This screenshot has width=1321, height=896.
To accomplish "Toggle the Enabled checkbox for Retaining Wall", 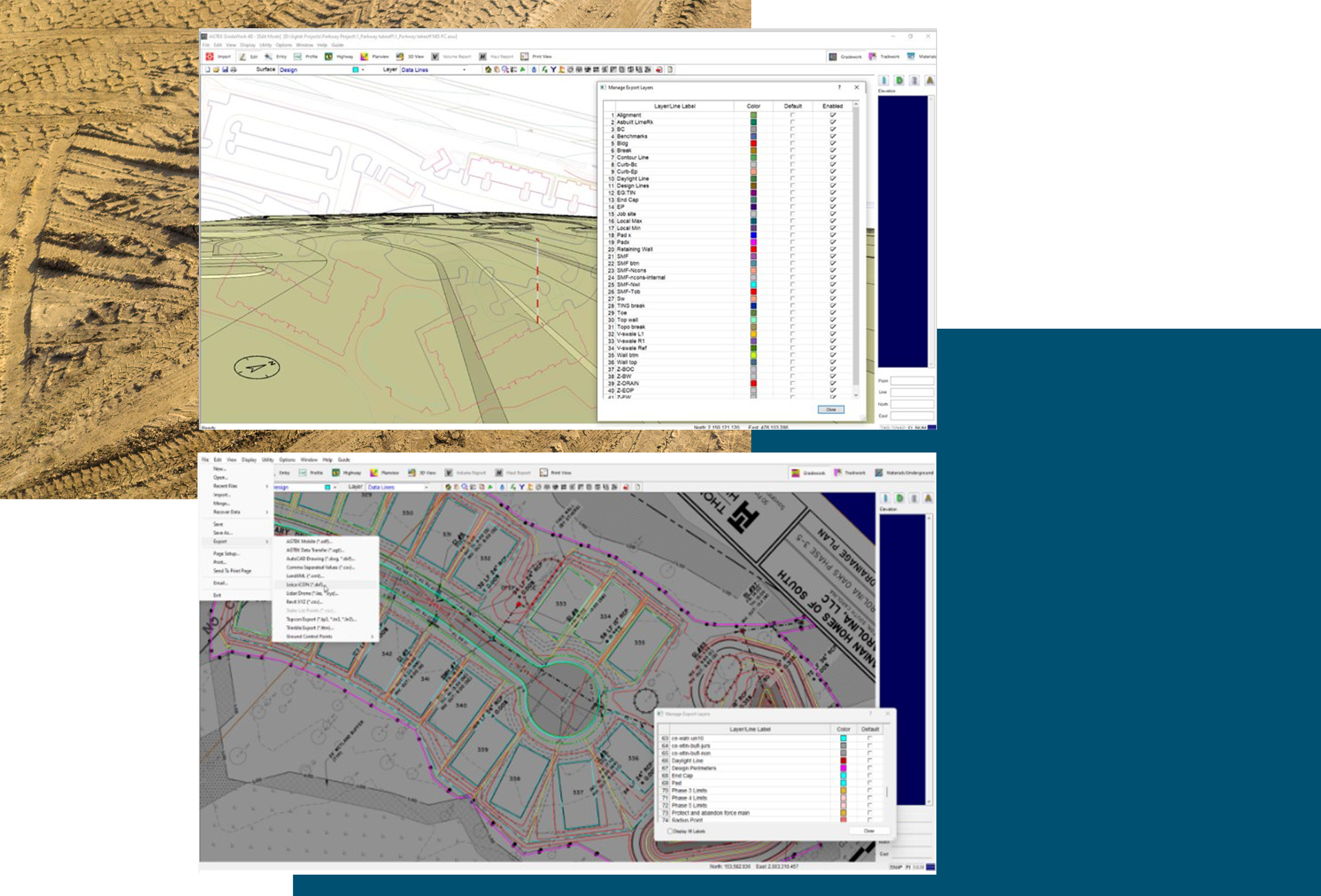I will pyautogui.click(x=833, y=249).
